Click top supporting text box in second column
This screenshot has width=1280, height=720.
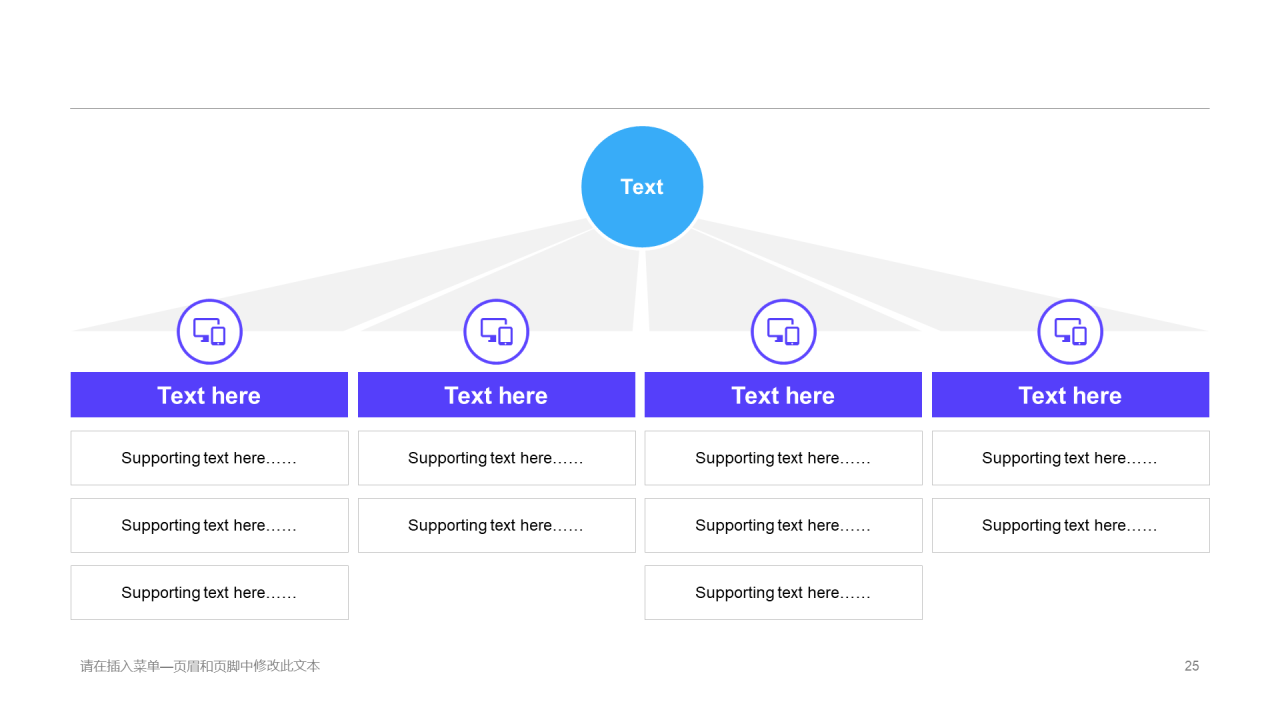click(496, 458)
